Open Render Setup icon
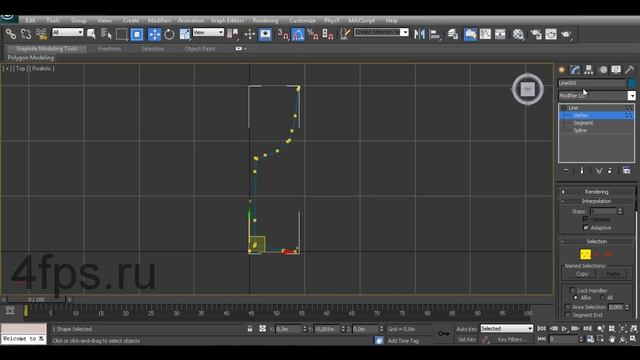Image resolution: width=640 pixels, height=360 pixels. pyautogui.click(x=536, y=34)
